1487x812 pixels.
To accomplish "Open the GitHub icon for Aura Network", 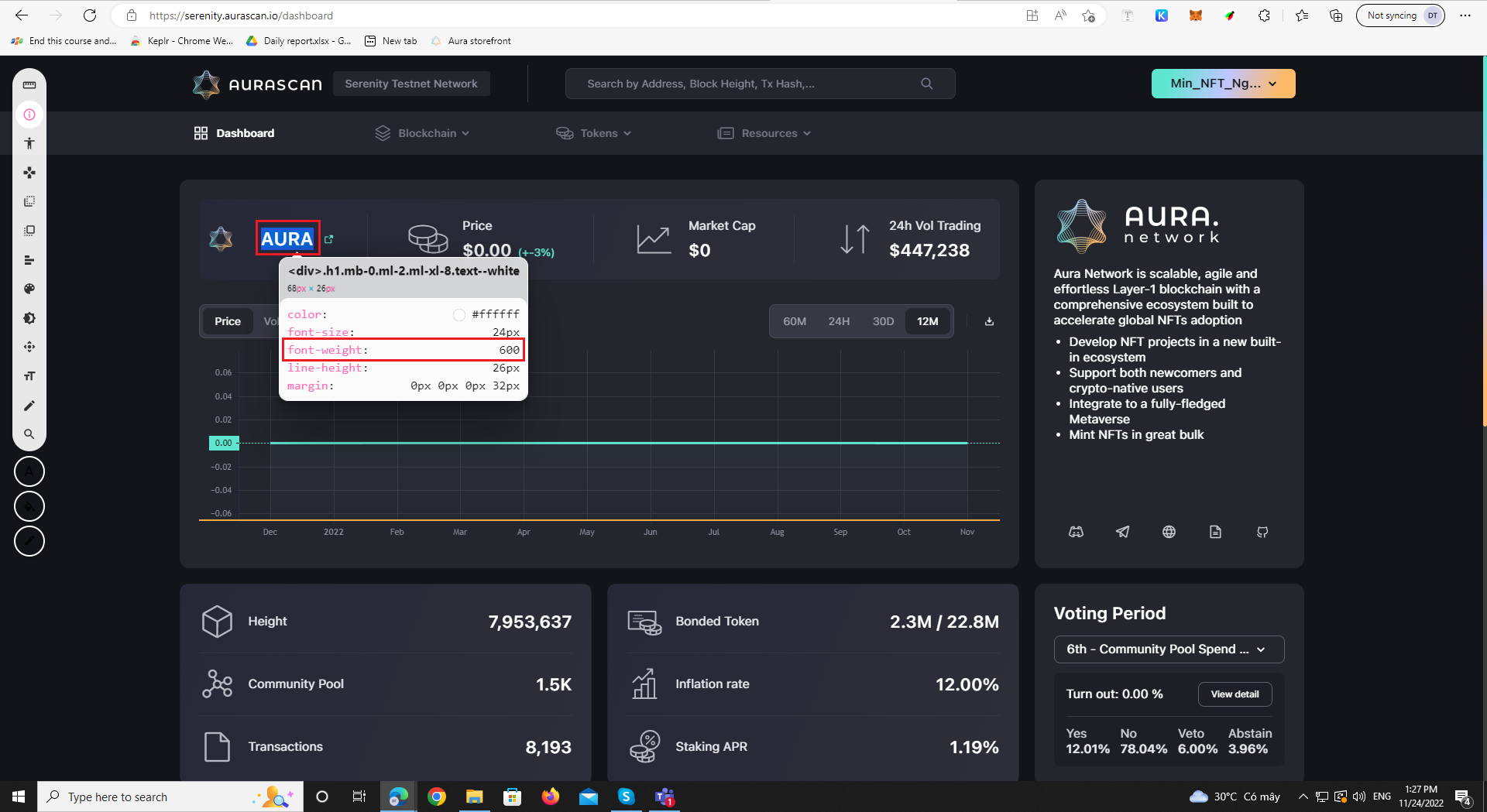I will pos(1262,532).
